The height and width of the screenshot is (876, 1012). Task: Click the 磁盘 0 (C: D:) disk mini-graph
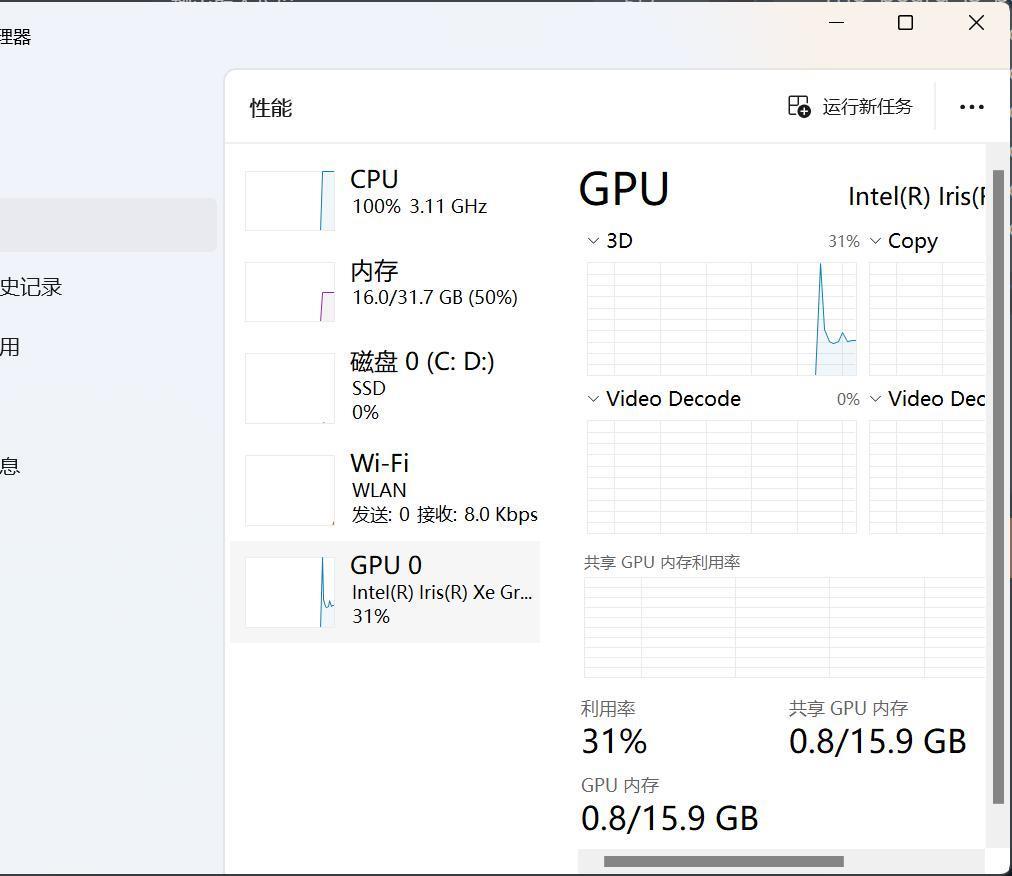(x=289, y=388)
